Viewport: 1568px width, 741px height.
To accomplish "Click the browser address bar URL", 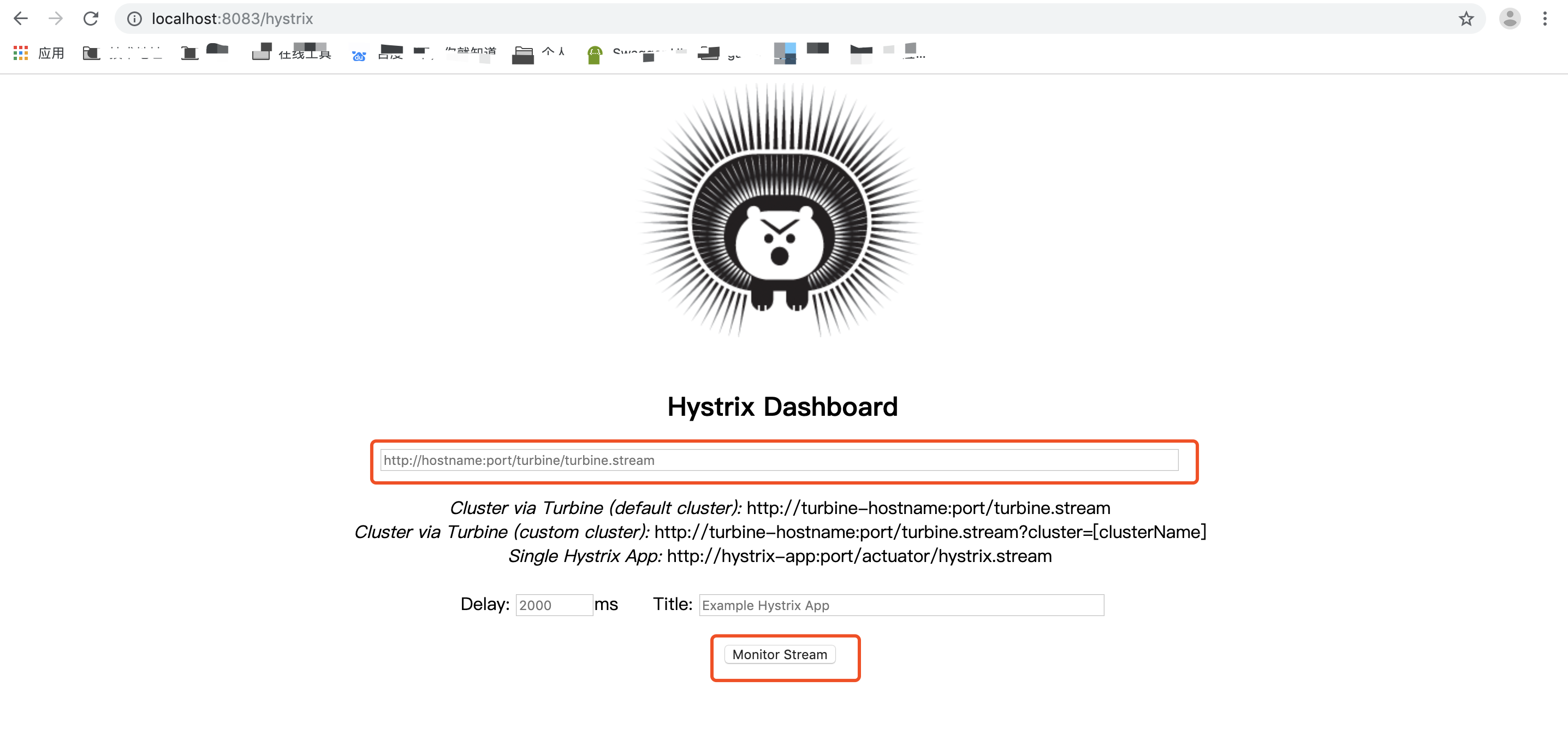I will [232, 19].
